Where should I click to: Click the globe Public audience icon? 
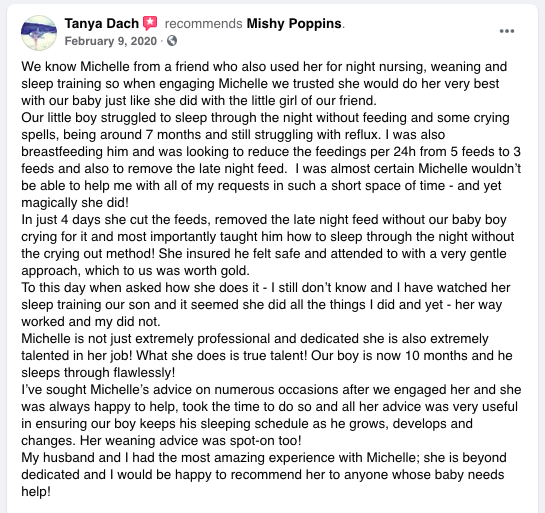(172, 41)
